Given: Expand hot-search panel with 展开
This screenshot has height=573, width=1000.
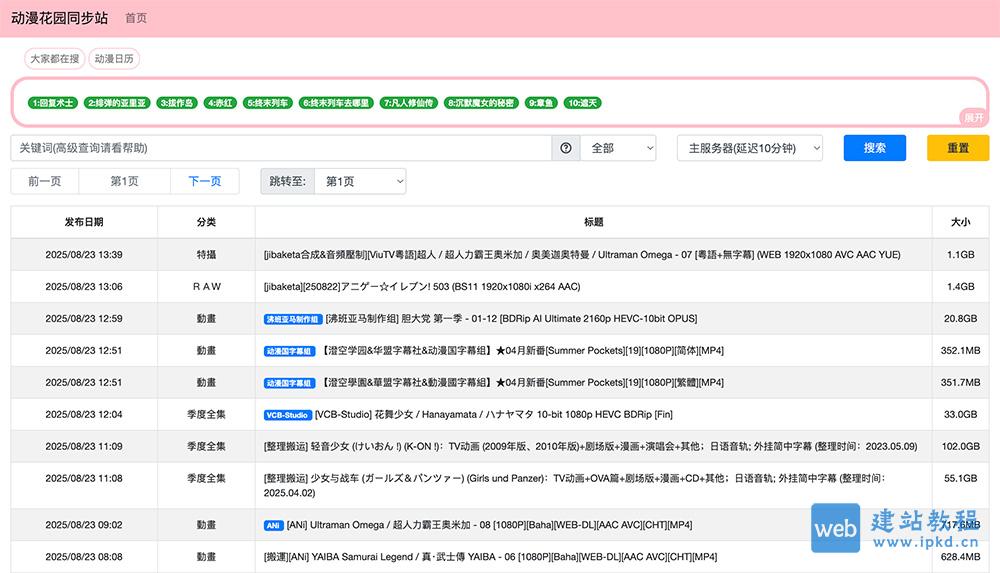Looking at the screenshot, I should coord(973,117).
